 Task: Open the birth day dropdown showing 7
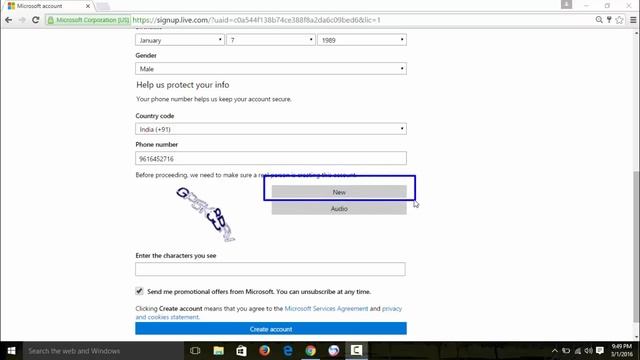point(271,40)
